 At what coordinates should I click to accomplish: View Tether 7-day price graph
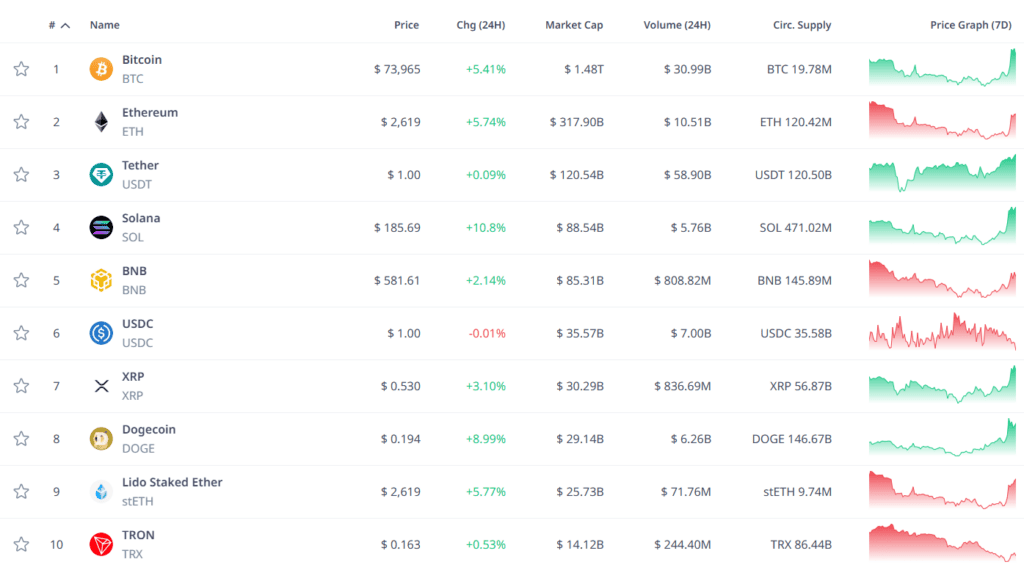(x=942, y=174)
